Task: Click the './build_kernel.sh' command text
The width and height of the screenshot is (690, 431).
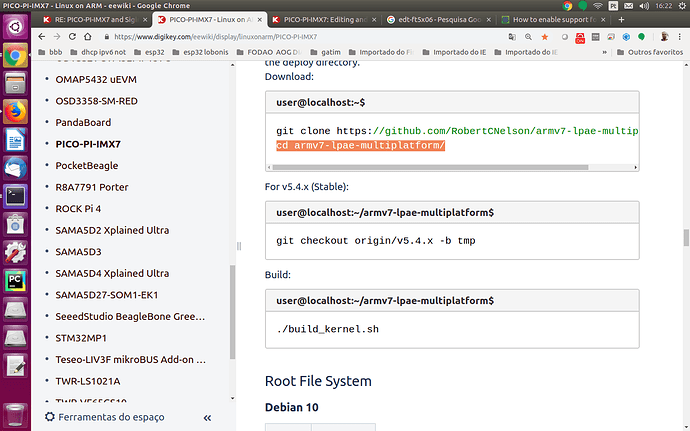Action: click(327, 329)
